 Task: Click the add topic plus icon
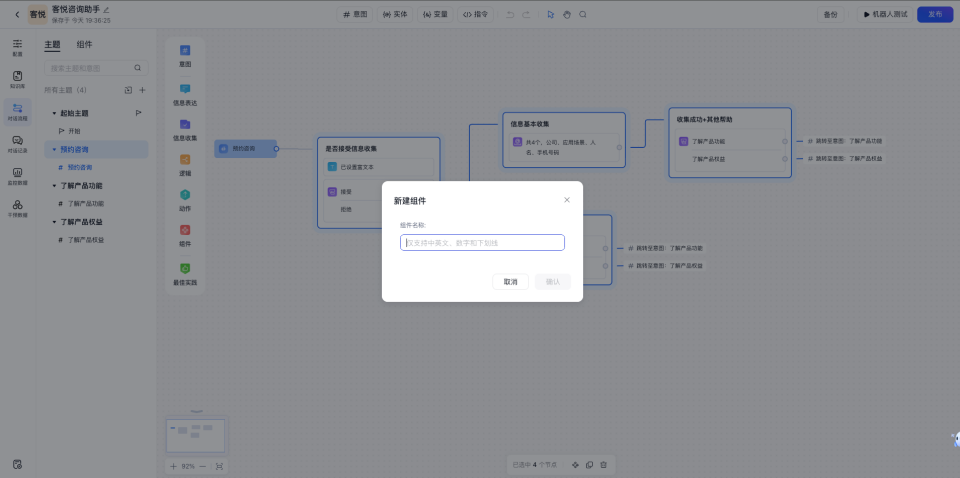point(142,90)
